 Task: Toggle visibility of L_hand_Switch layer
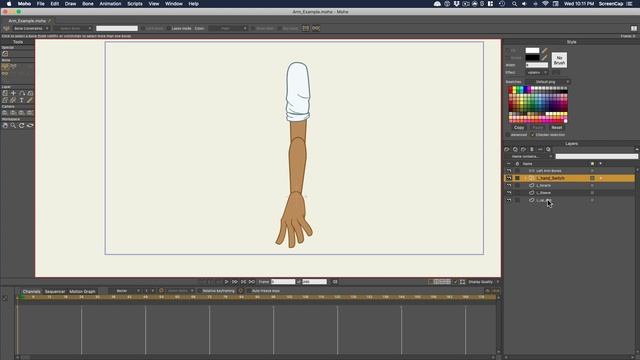[509, 178]
